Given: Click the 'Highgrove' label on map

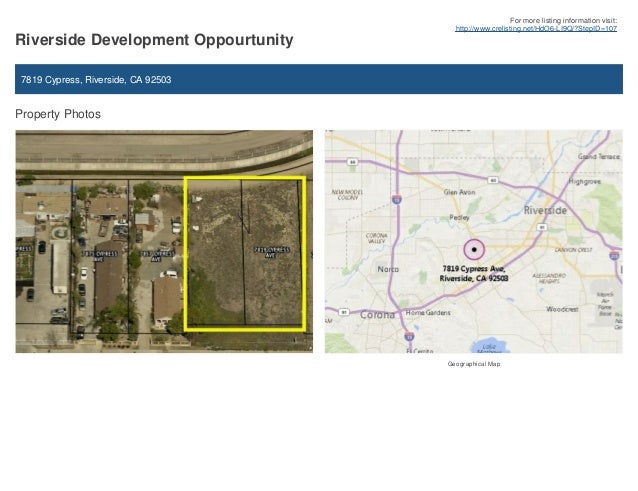Looking at the screenshot, I should tap(585, 181).
